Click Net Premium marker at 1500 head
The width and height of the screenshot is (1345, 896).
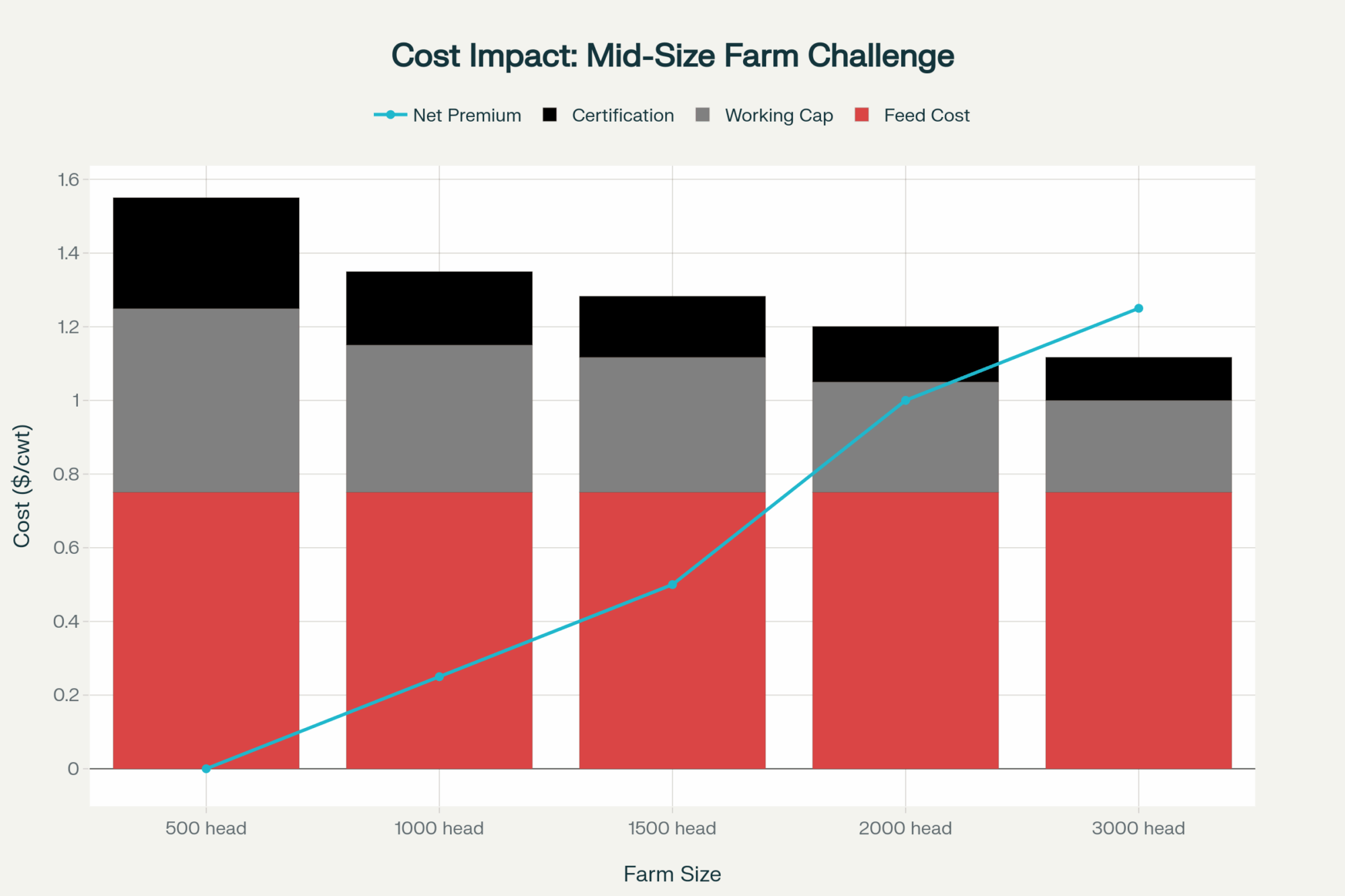click(672, 585)
